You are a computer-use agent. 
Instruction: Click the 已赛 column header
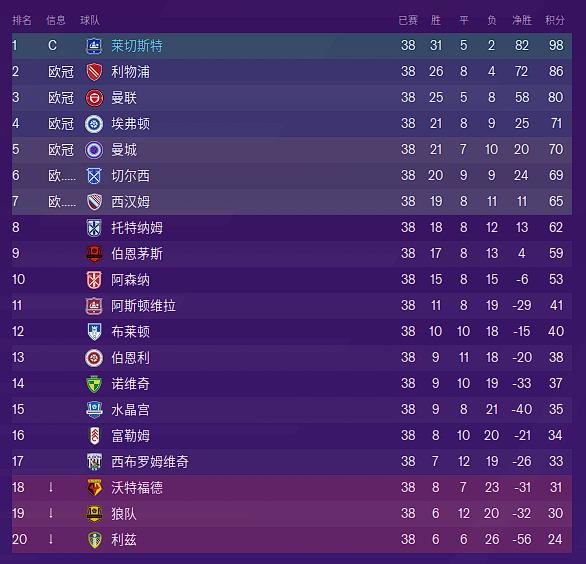click(x=408, y=20)
